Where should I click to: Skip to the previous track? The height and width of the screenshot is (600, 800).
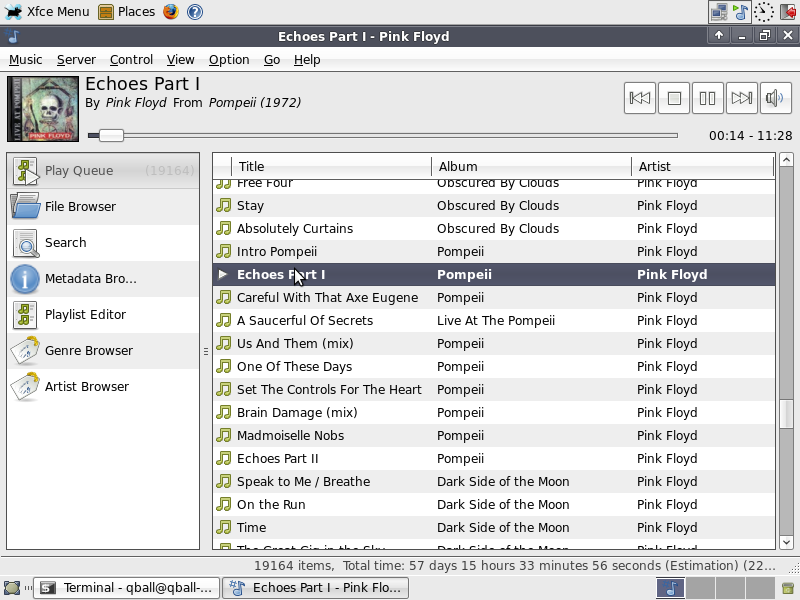[x=639, y=98]
